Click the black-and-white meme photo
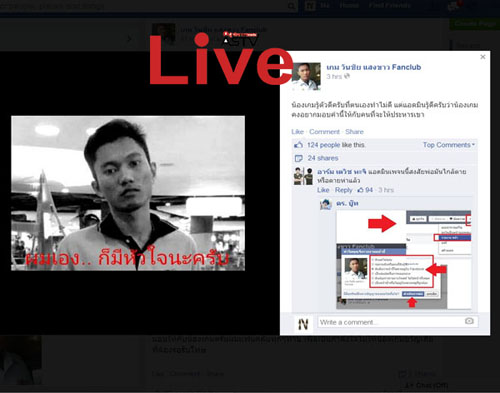 tap(128, 193)
